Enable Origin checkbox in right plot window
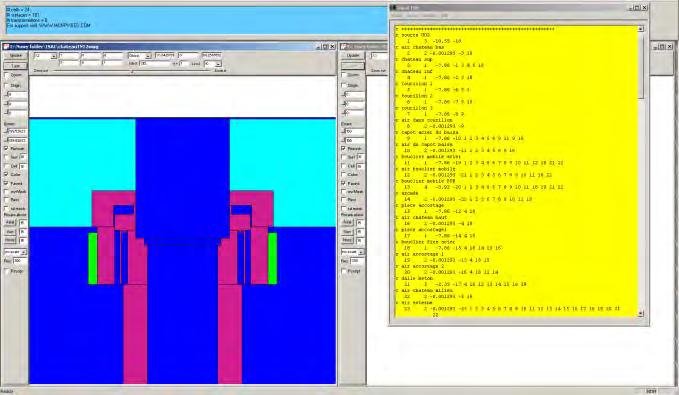Image resolution: width=679 pixels, height=395 pixels. 344,86
